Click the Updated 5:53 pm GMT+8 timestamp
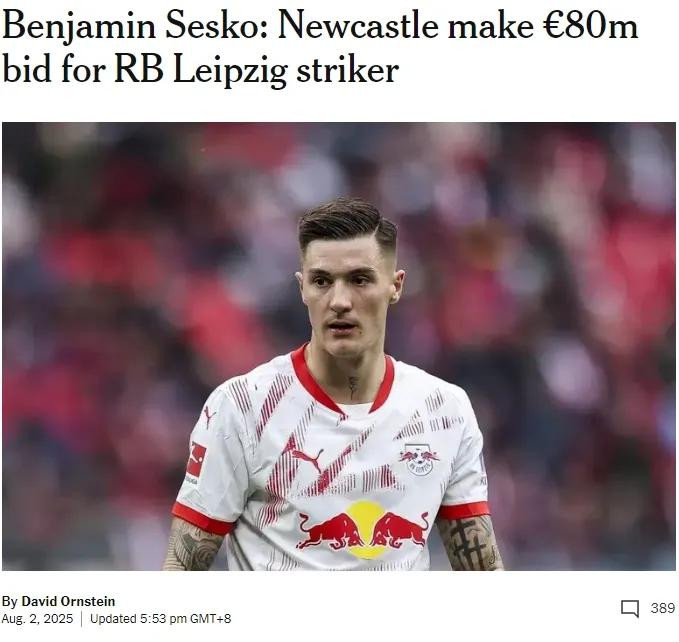 tap(160, 619)
